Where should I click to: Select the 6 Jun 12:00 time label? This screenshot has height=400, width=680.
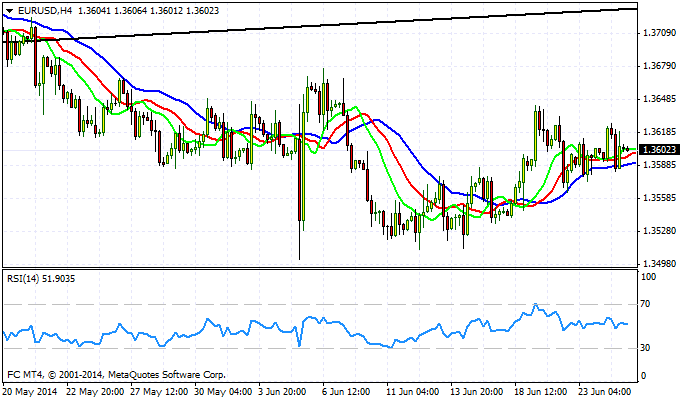pos(347,391)
